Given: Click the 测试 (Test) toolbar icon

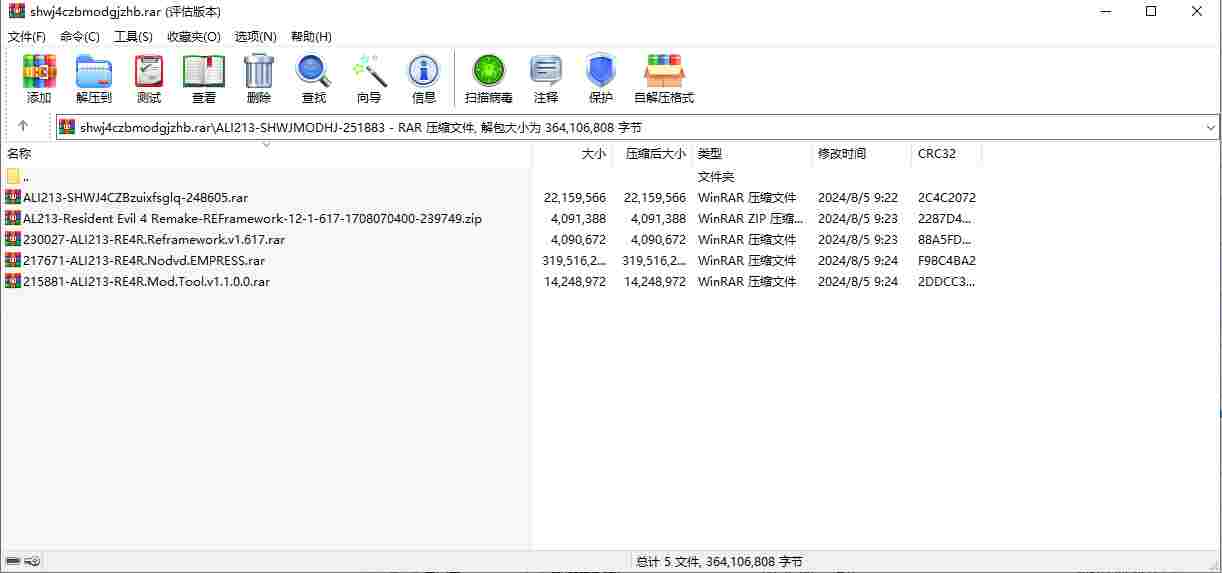Looking at the screenshot, I should click(x=149, y=71).
